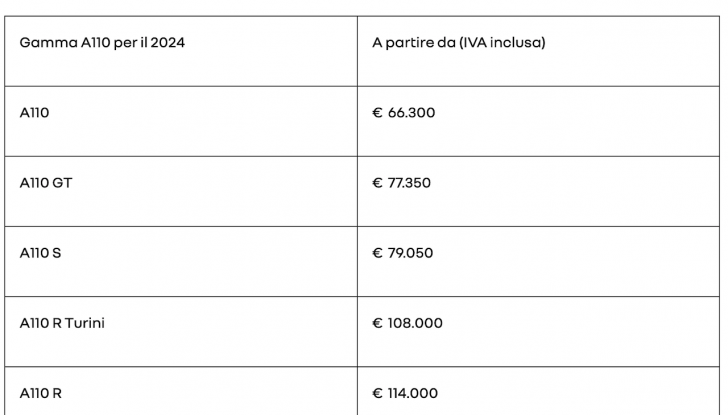The height and width of the screenshot is (415, 728).
Task: Click the euro symbol before 66.300
Action: (377, 113)
